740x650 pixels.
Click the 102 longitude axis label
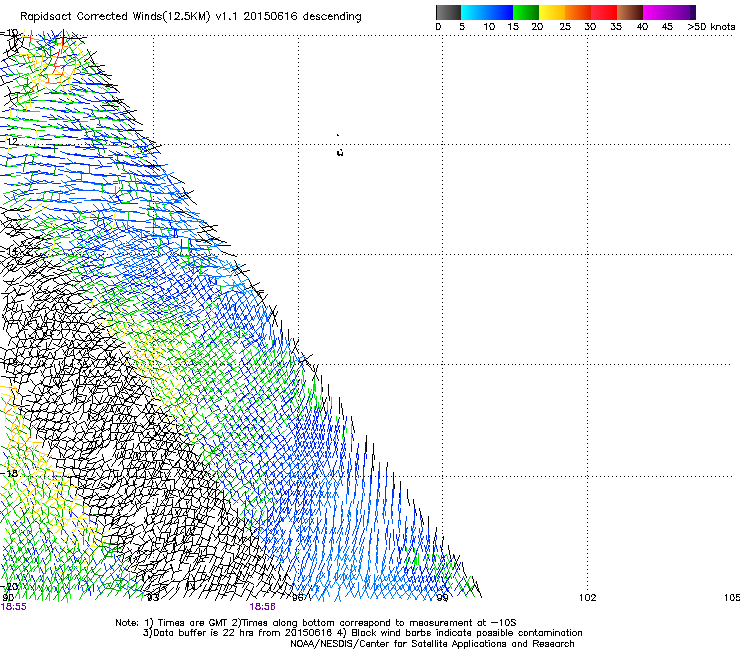(588, 598)
